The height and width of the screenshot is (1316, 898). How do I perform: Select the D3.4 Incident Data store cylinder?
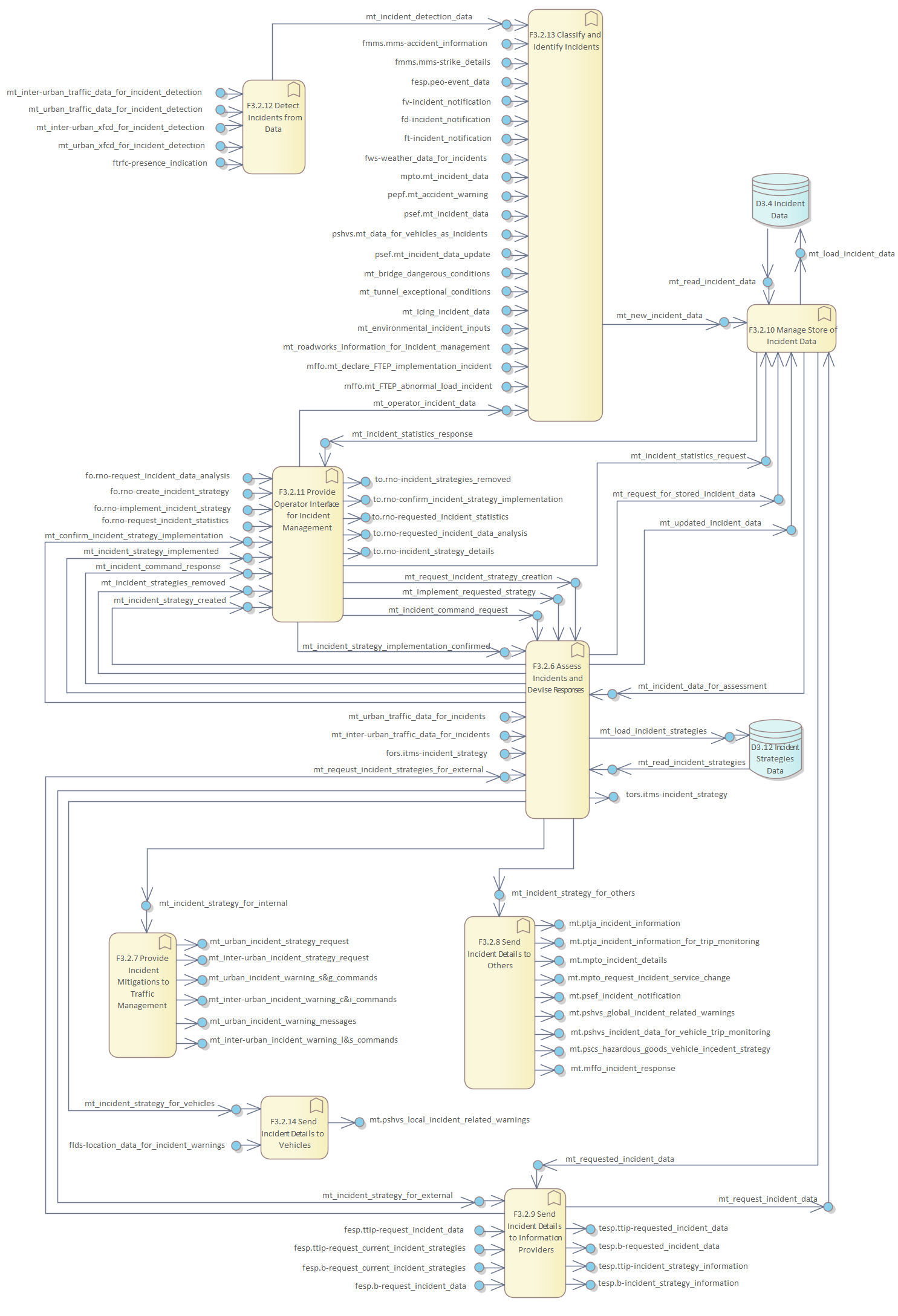[x=780, y=201]
